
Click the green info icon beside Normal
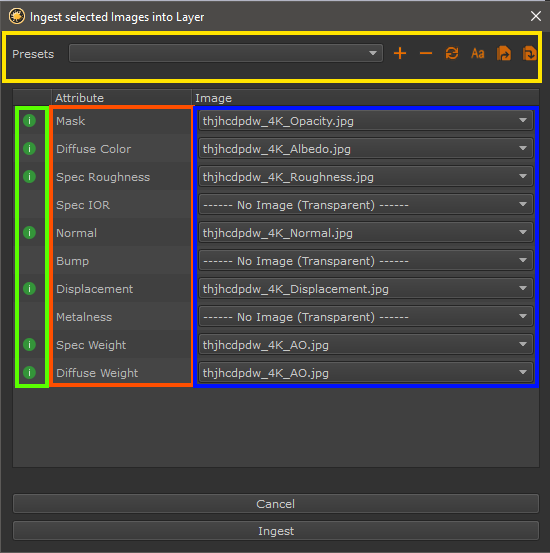29,232
